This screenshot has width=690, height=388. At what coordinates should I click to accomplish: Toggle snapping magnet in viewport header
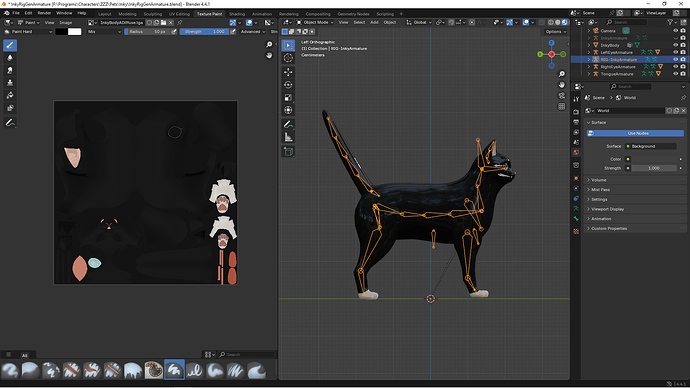pos(451,22)
